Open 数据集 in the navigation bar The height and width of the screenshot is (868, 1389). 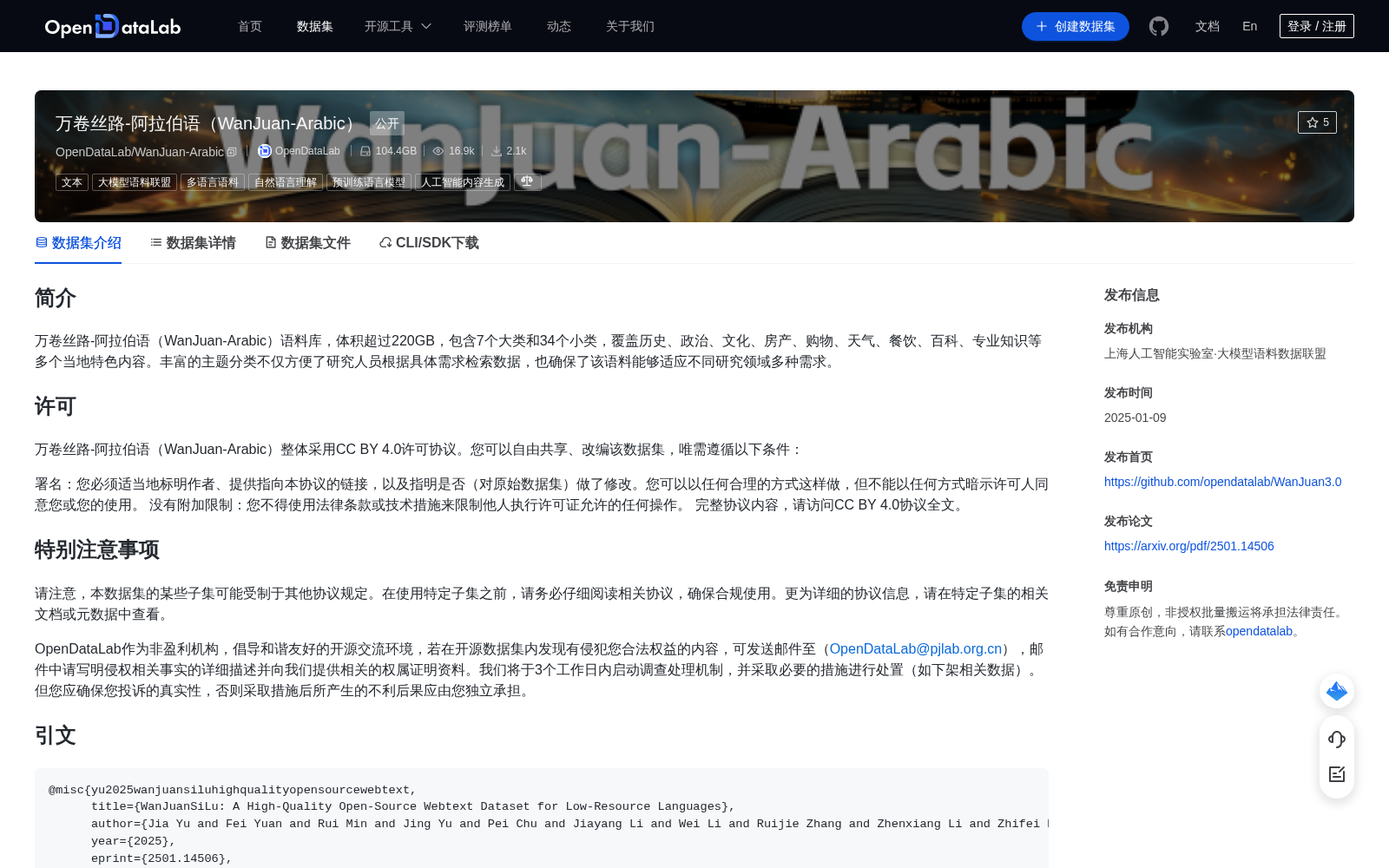click(x=315, y=26)
